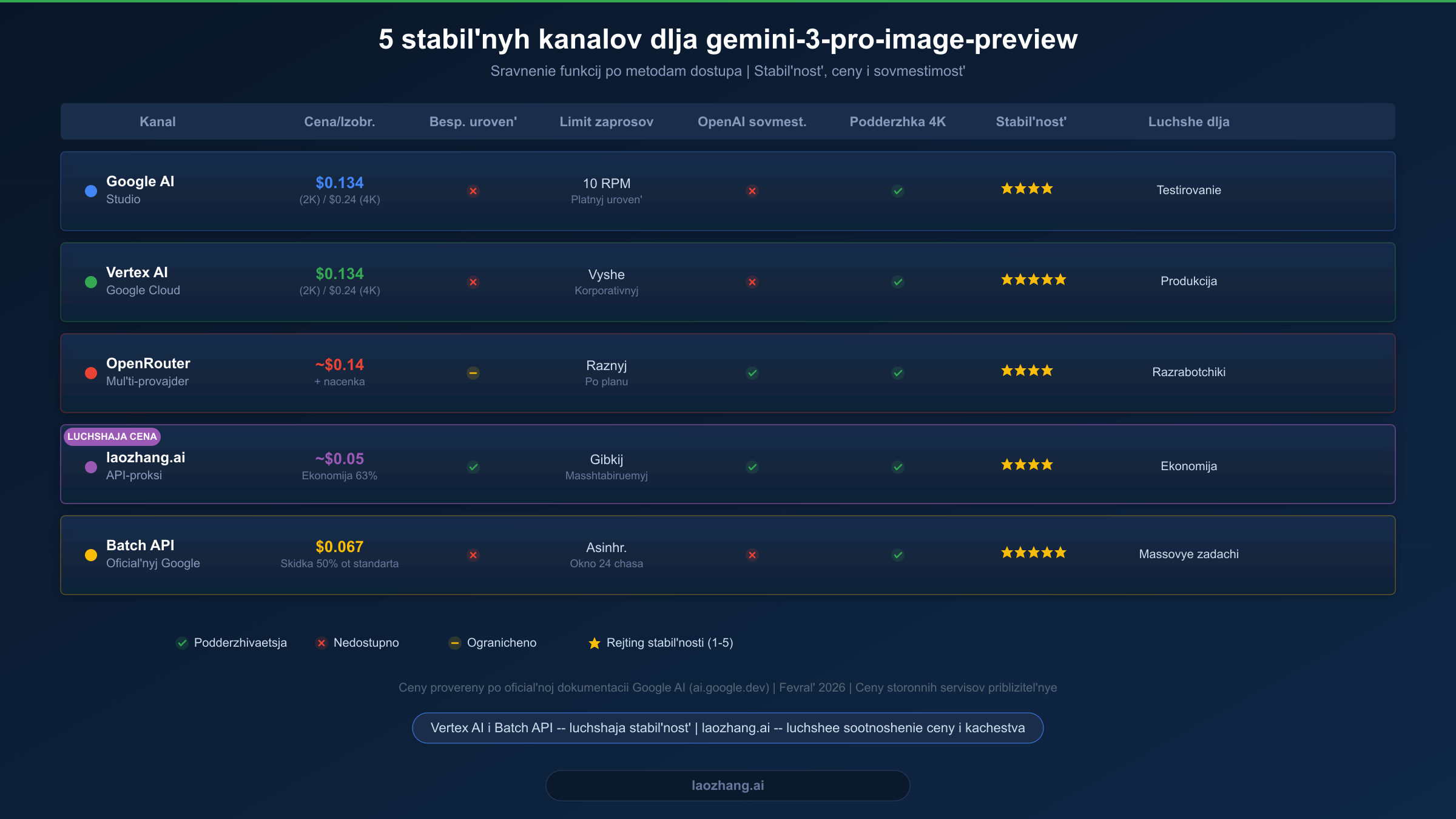Expand the Google AI Studio row card
The image size is (1456, 819).
coord(728,190)
